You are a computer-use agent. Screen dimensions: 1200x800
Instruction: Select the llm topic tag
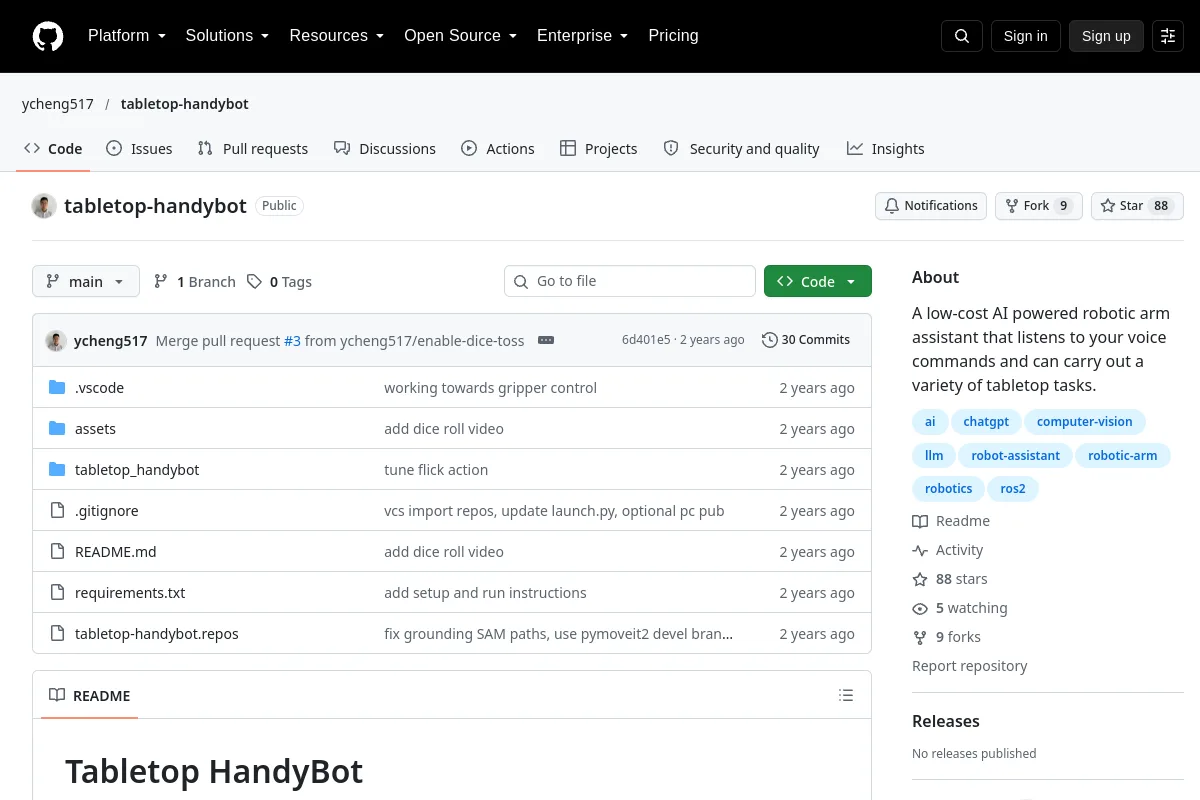pos(934,456)
